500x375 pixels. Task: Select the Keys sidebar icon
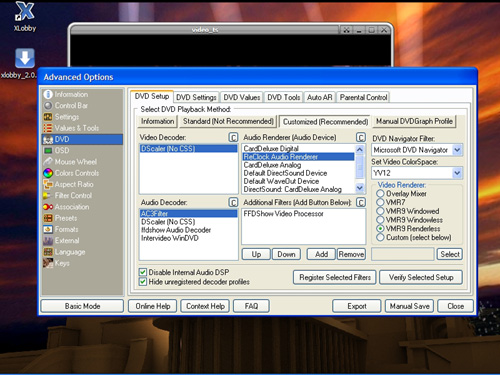tap(48, 263)
